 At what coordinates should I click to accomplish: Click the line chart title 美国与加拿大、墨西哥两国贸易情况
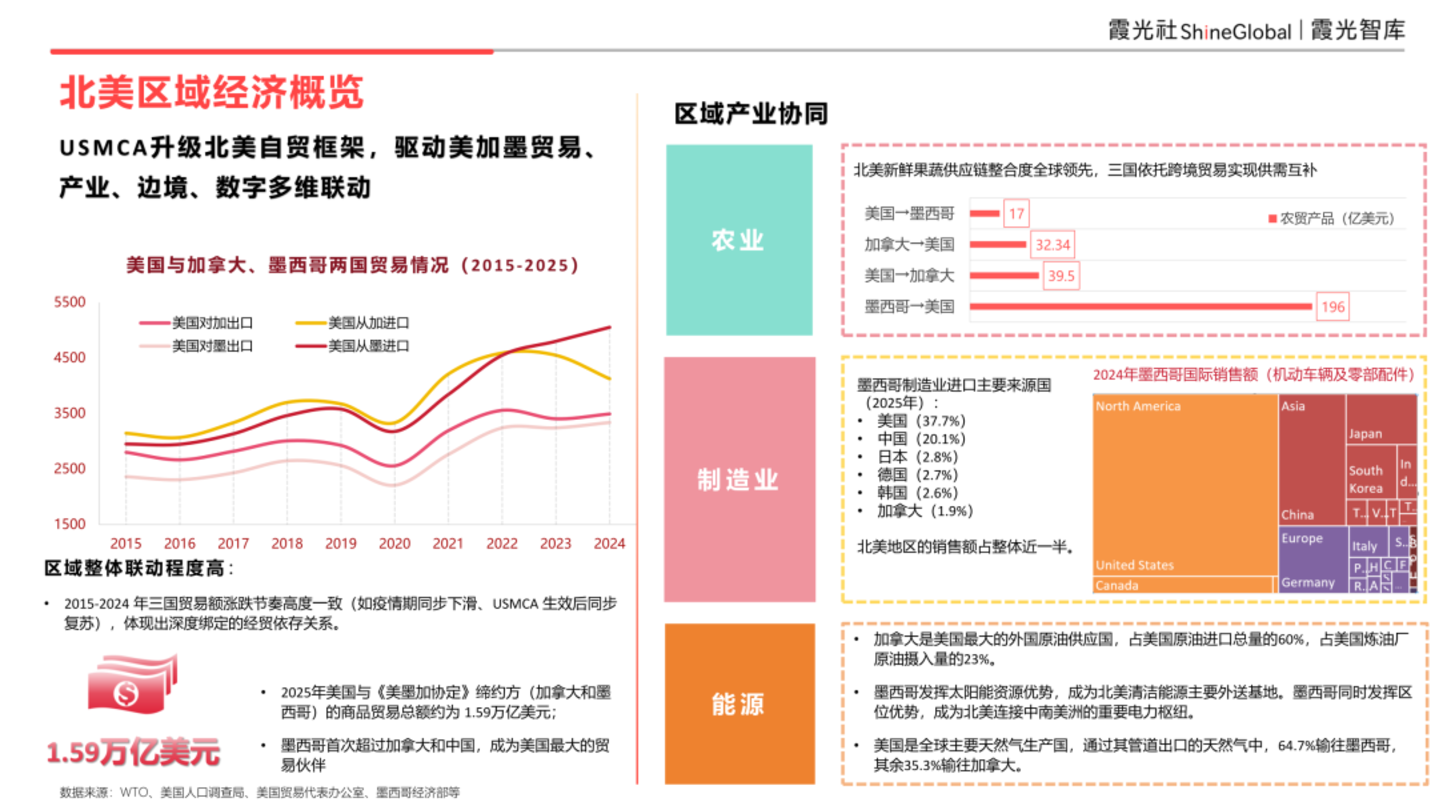pyautogui.click(x=352, y=266)
